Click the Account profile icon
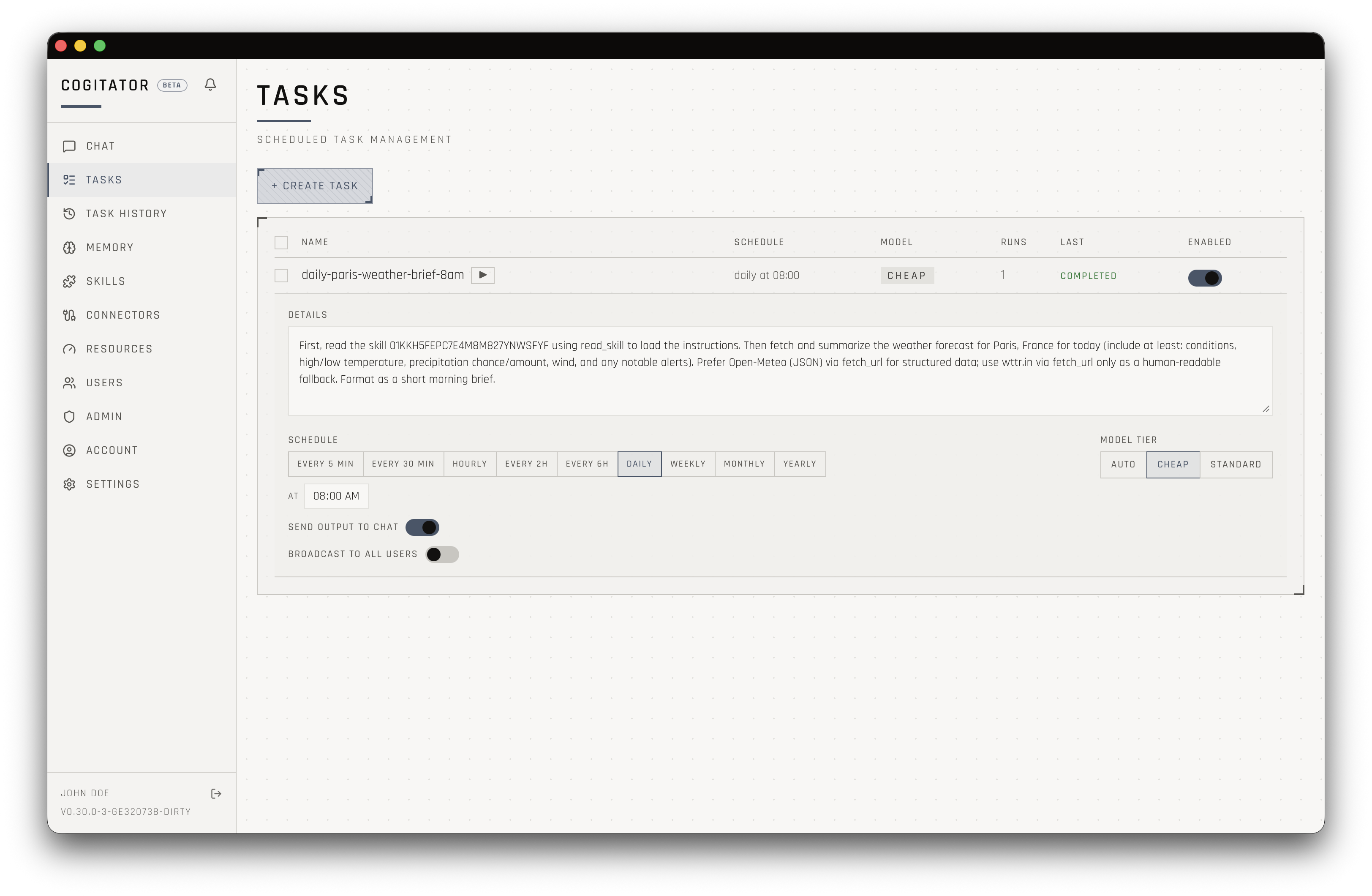 coord(69,450)
